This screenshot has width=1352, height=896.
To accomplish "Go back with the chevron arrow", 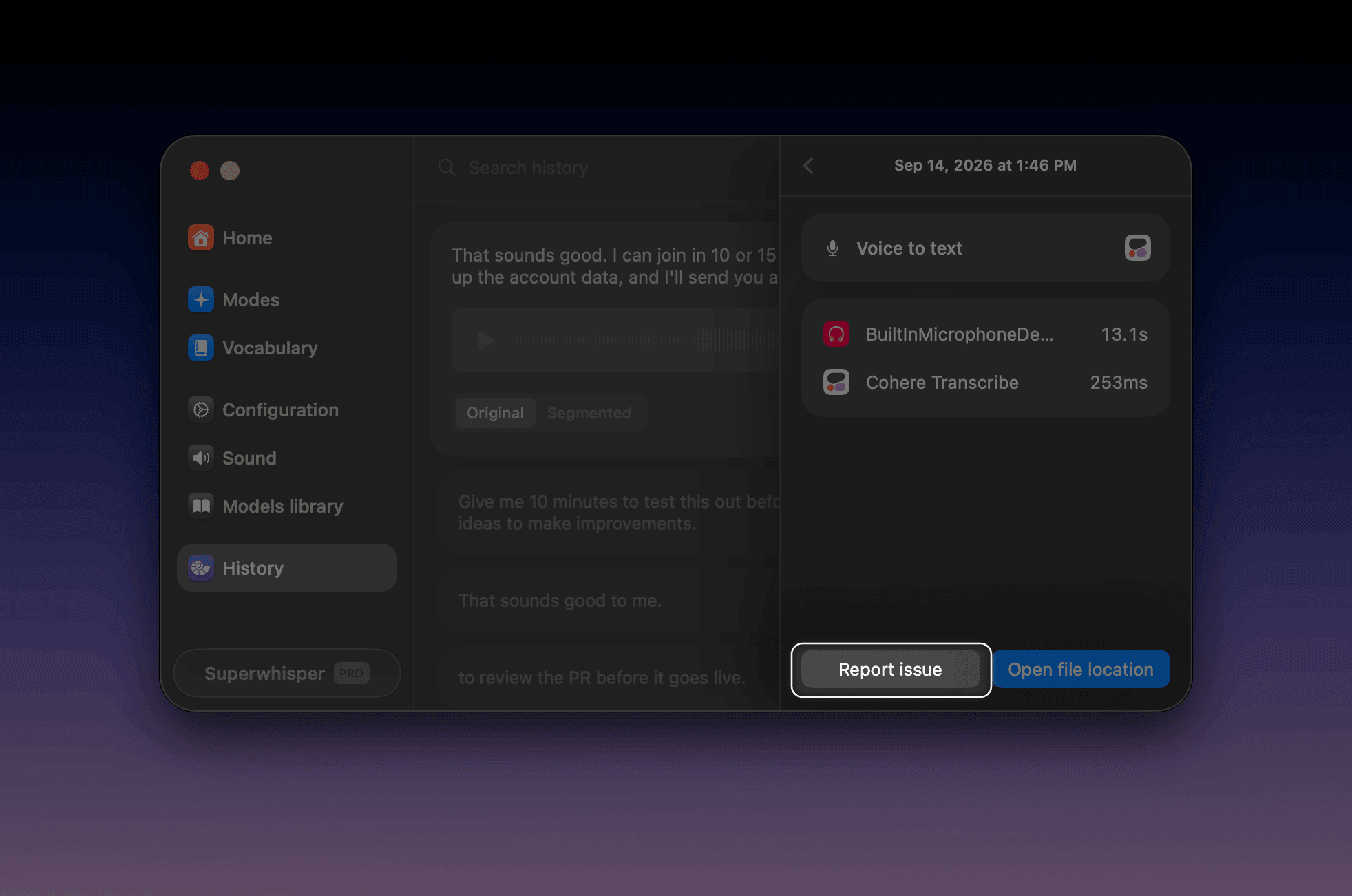I will click(809, 166).
